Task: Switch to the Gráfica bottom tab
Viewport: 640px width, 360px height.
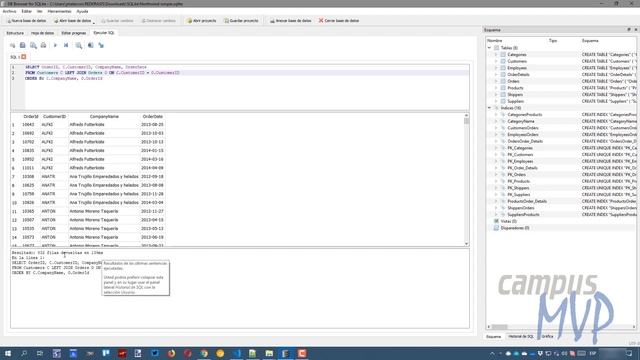Action: 547,336
